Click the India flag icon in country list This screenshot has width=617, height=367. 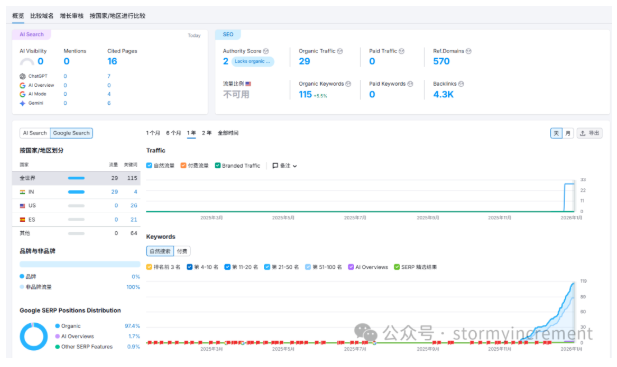22,192
